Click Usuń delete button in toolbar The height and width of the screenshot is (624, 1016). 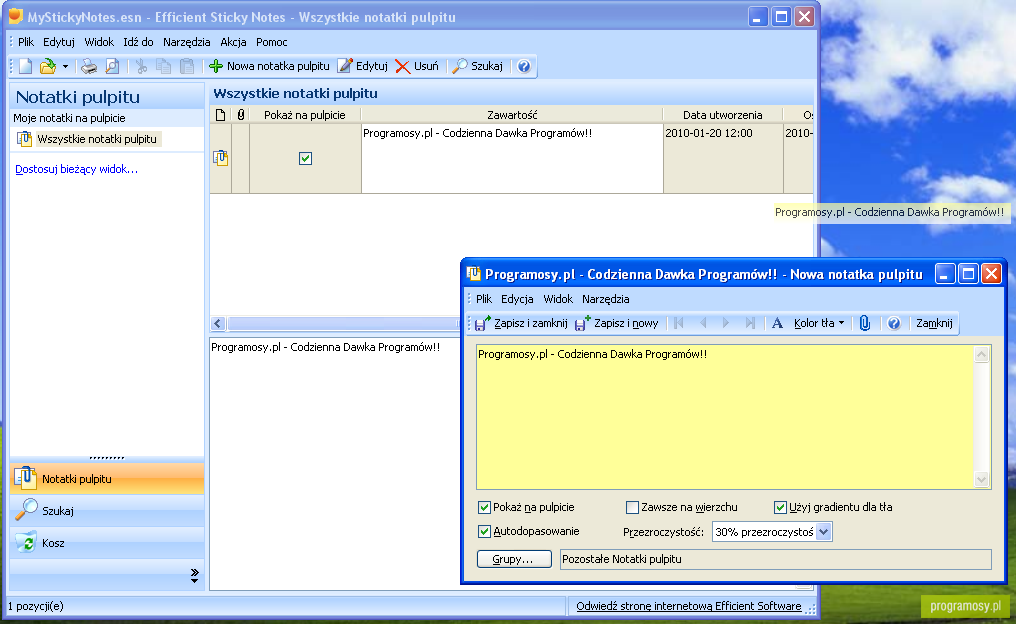pyautogui.click(x=417, y=66)
